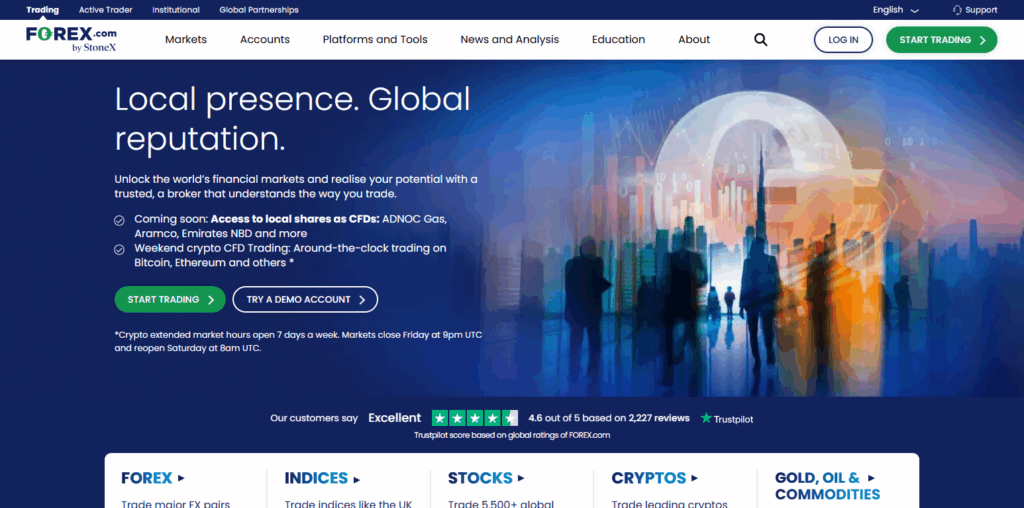Open the Markets menu
1024x508 pixels.
pos(185,40)
